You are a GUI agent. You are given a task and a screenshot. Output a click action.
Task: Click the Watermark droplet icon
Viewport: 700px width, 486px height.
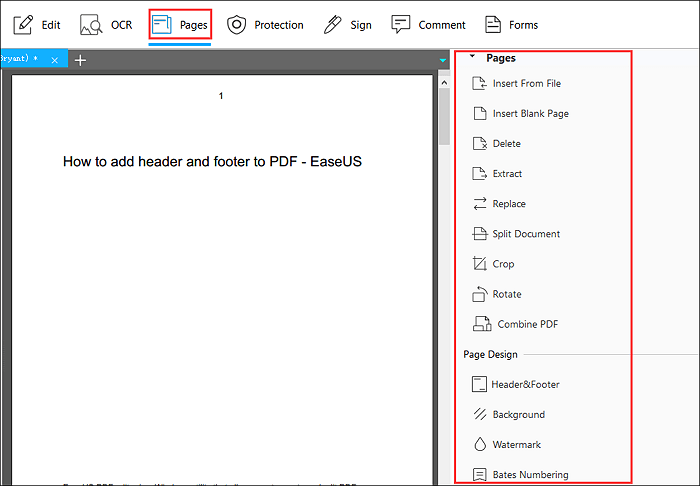point(480,444)
